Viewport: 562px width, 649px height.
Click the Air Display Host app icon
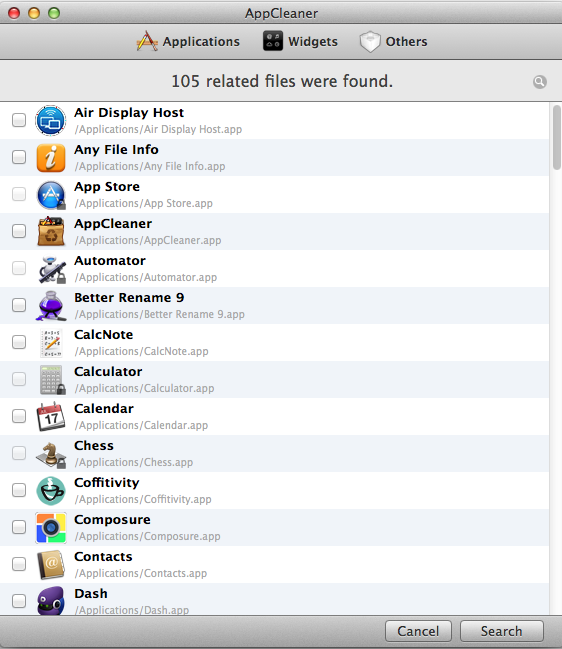[x=50, y=120]
